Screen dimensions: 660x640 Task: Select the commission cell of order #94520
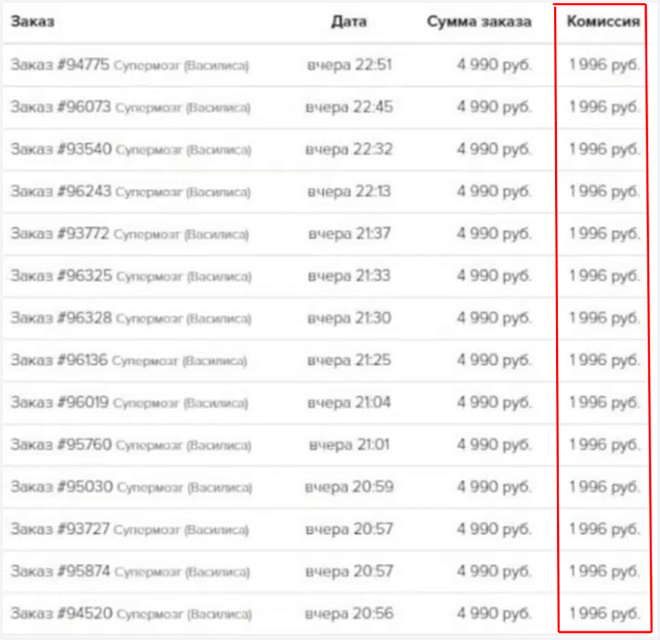coord(604,613)
